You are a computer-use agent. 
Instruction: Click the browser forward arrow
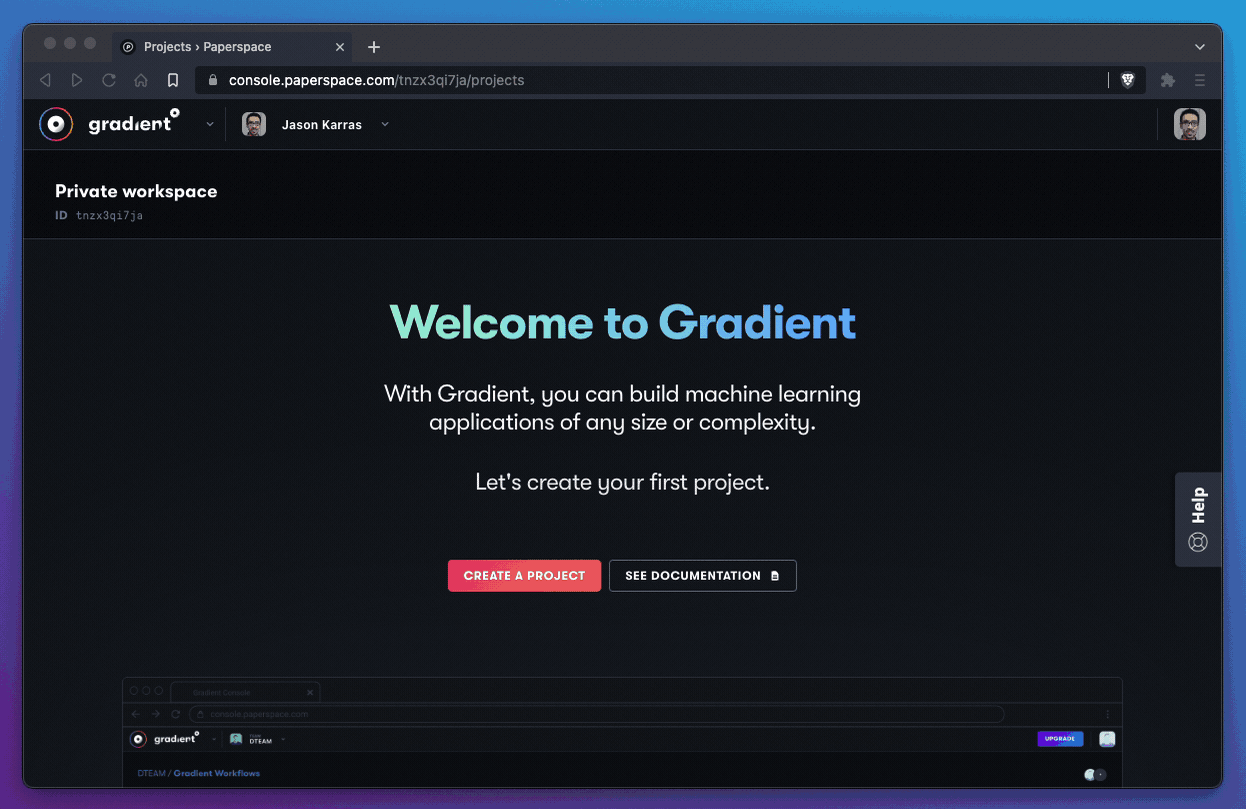(77, 80)
